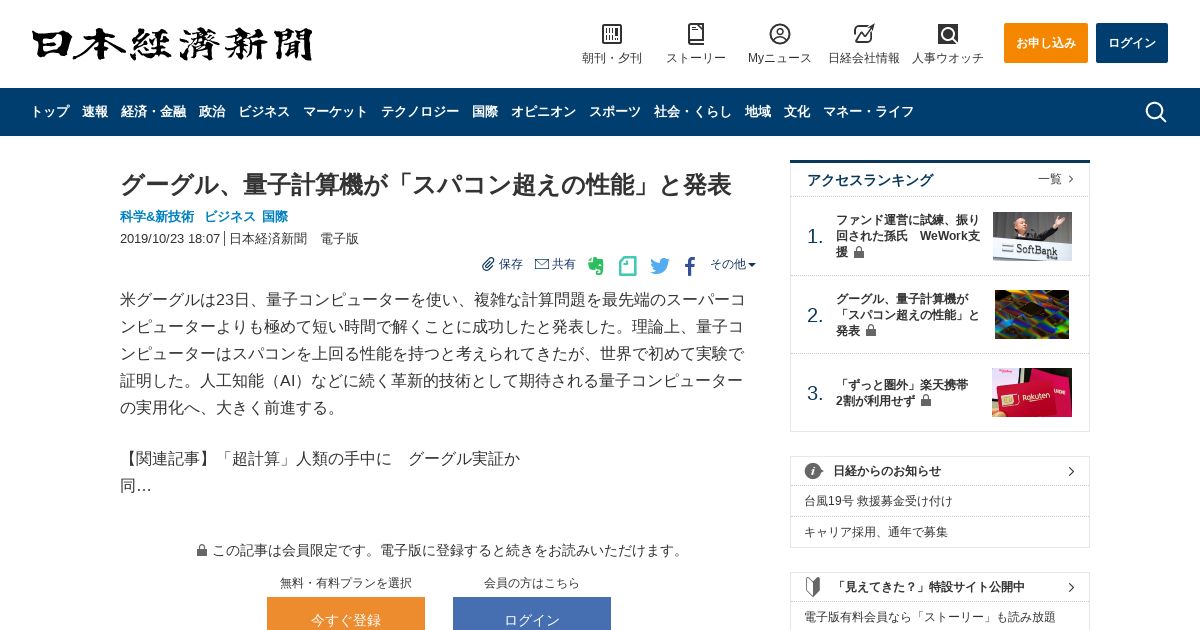Open notice キャリア採用、通年で募集
Image resolution: width=1200 pixels, height=630 pixels.
875,532
